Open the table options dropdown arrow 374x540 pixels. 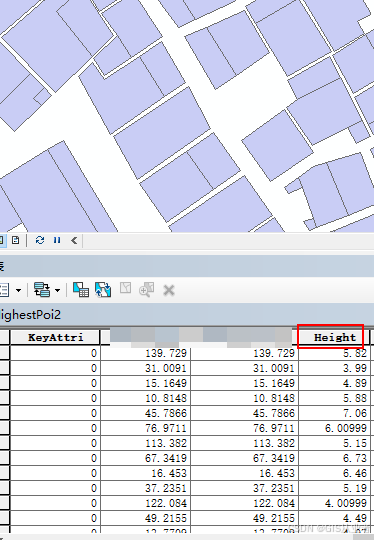[x=19, y=290]
